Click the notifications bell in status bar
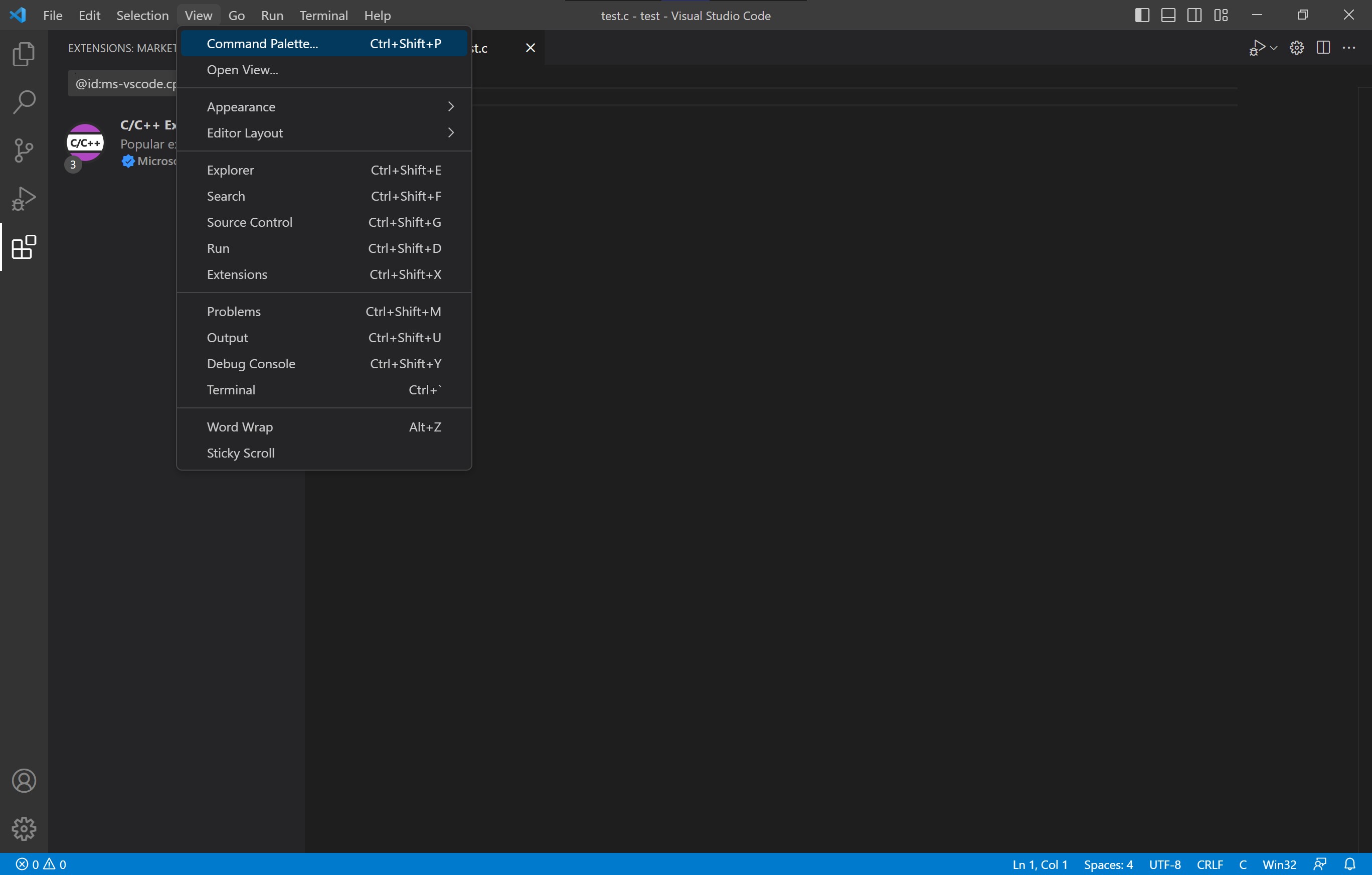 pos(1350,864)
